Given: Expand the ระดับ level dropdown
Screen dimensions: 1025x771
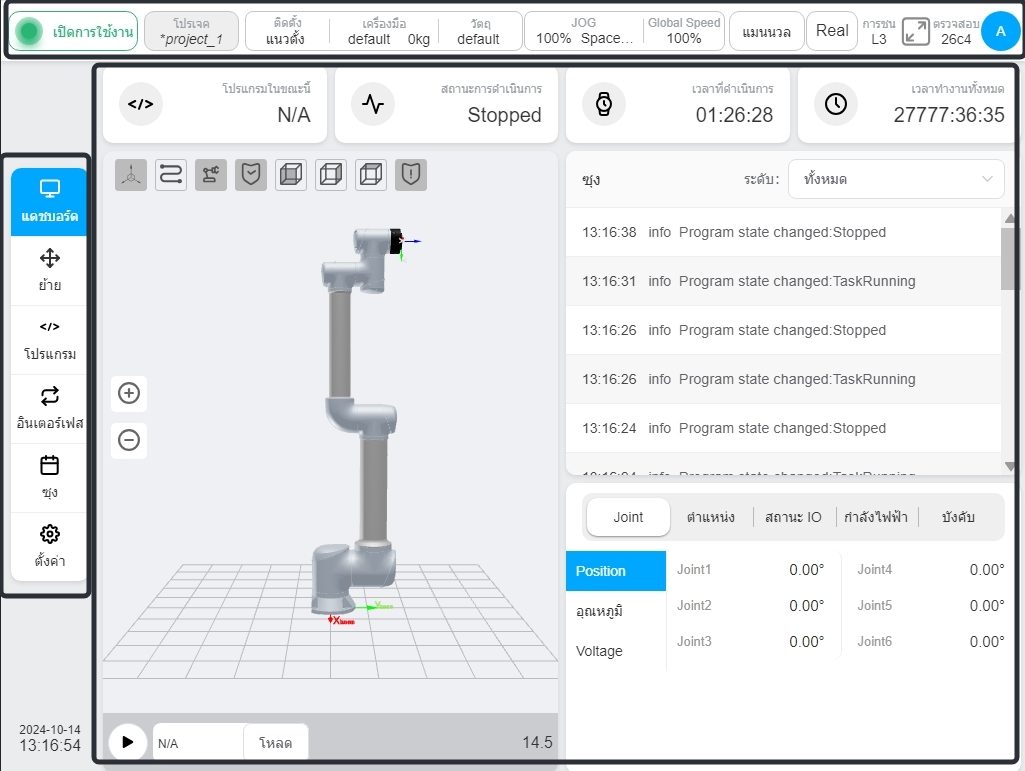Looking at the screenshot, I should click(x=896, y=179).
